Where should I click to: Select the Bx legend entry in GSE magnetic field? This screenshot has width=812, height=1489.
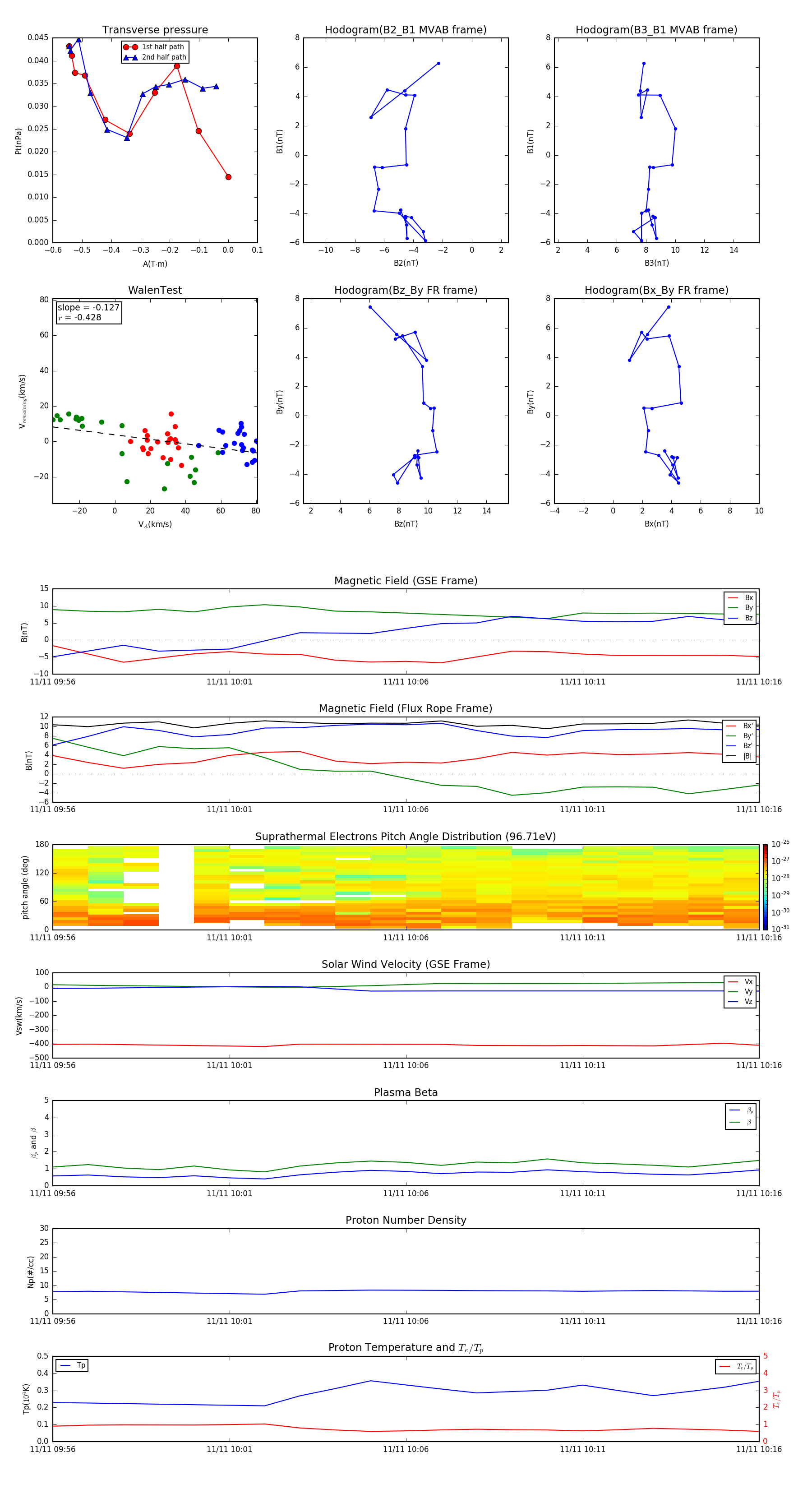pyautogui.click(x=740, y=598)
